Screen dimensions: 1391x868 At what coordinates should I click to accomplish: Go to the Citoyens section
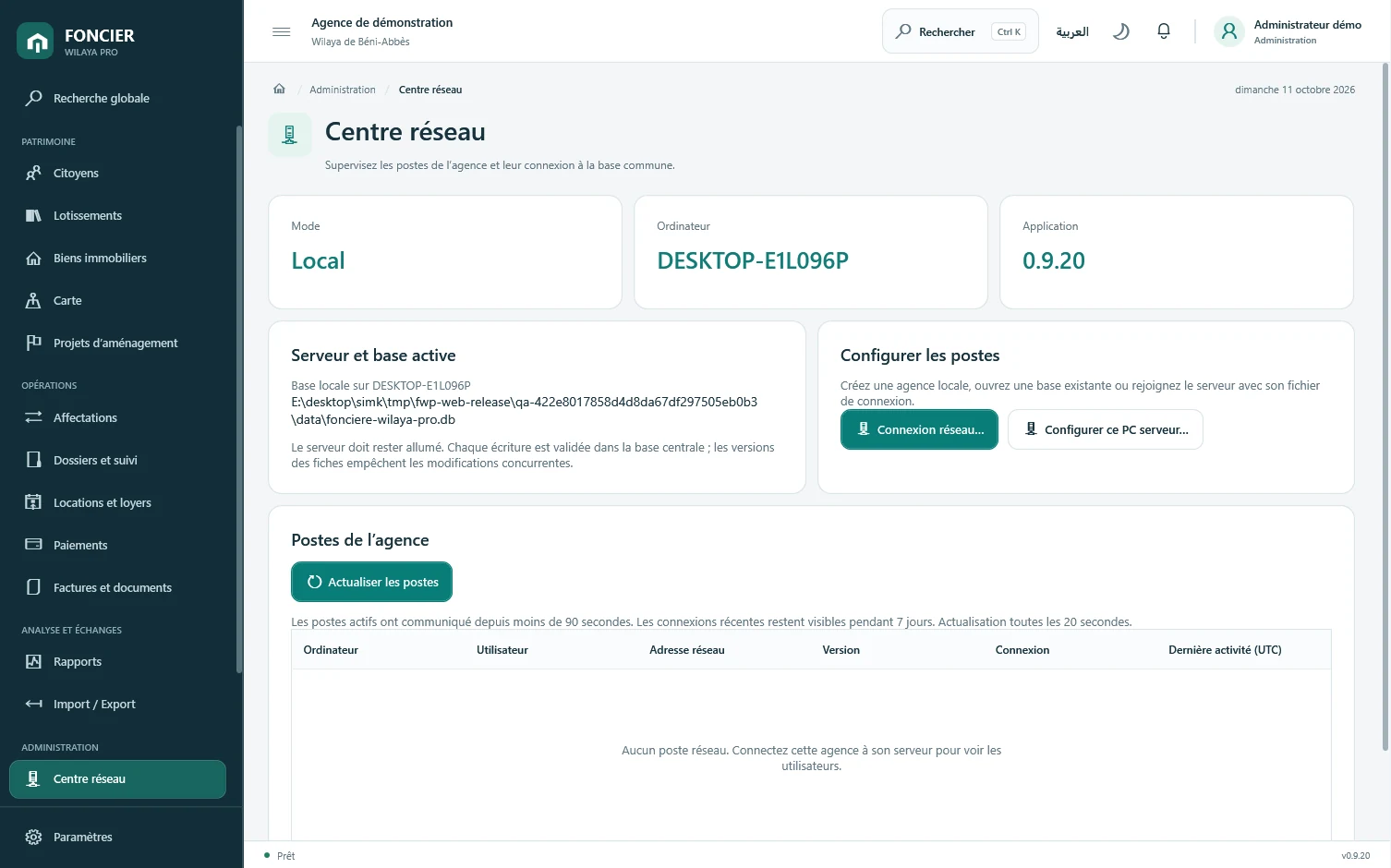coord(117,173)
